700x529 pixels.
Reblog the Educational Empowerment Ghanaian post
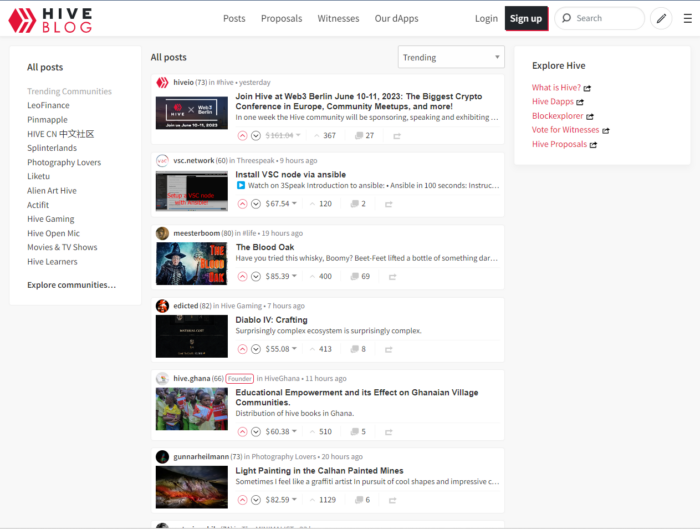pos(388,432)
